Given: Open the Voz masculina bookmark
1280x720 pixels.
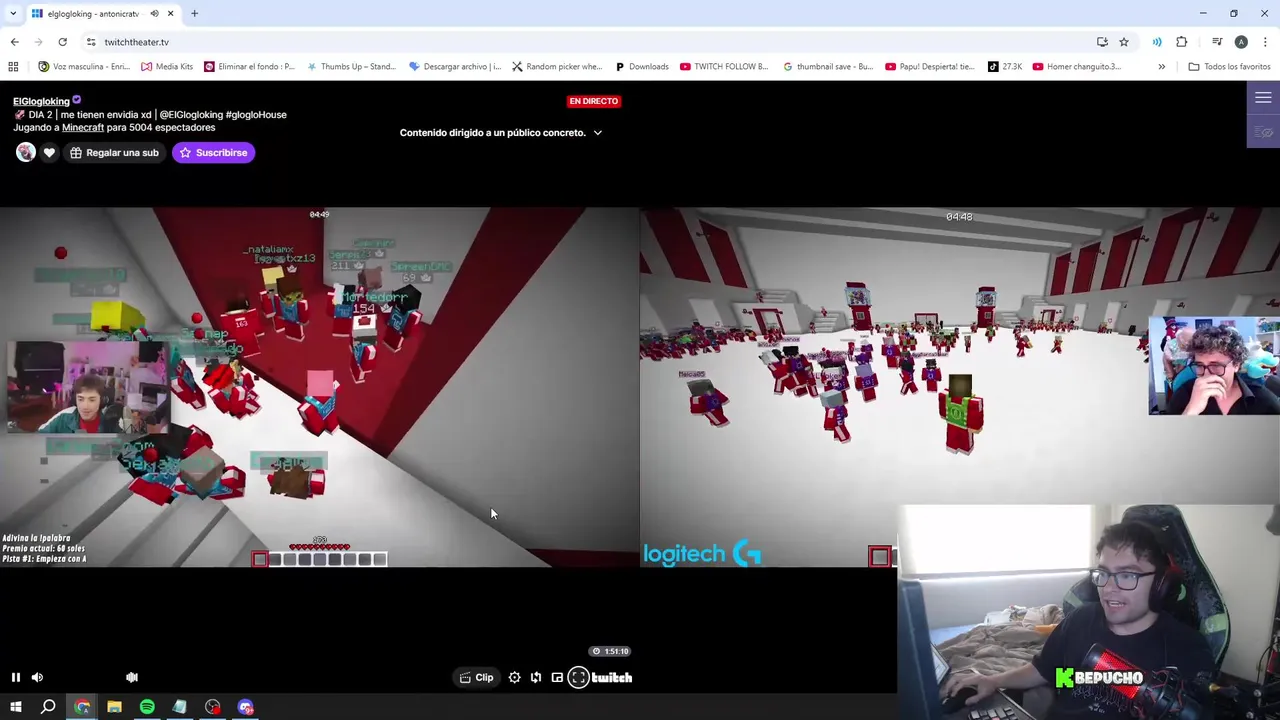Looking at the screenshot, I should click(x=84, y=67).
